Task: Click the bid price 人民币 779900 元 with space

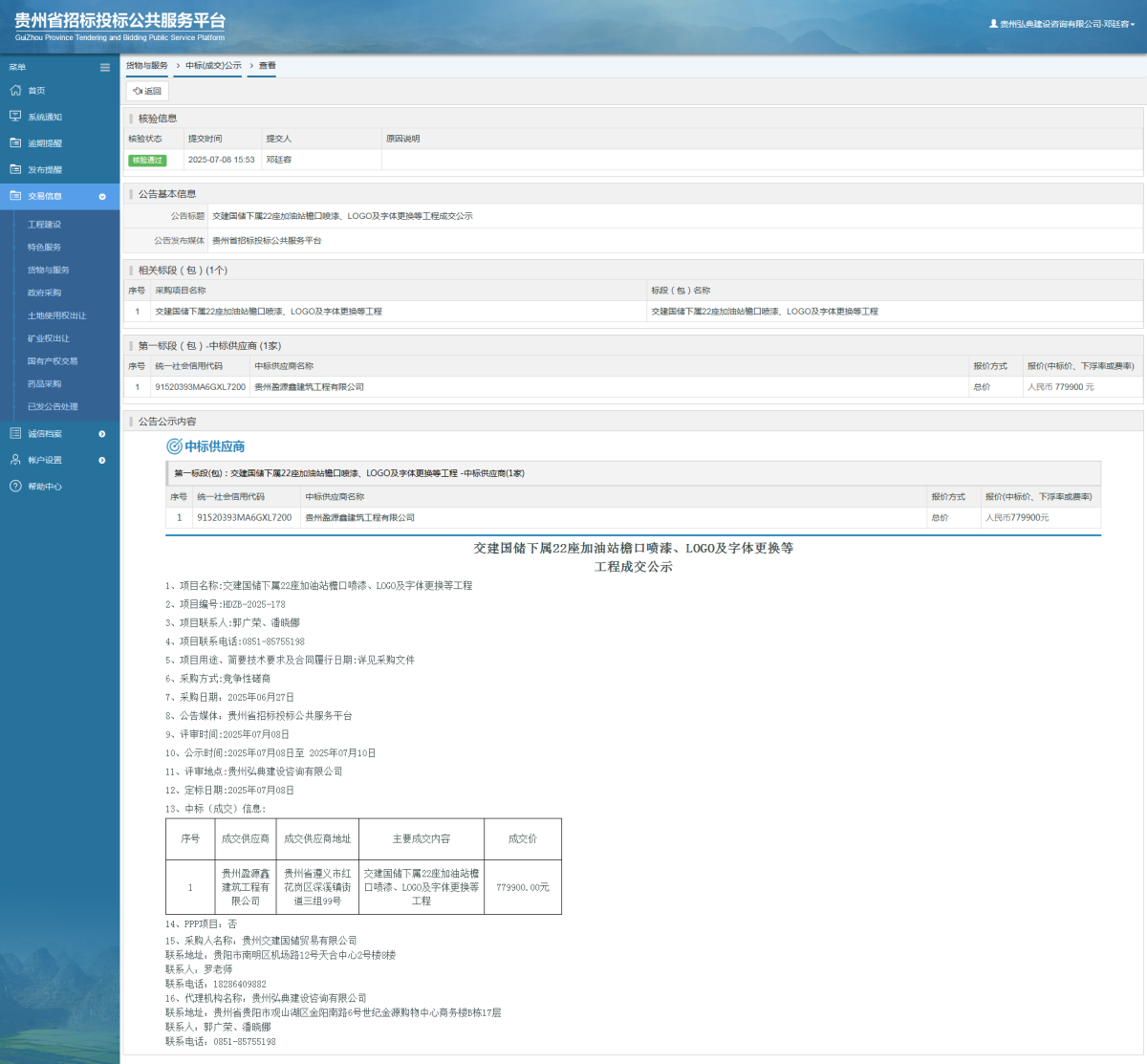Action: point(1061,387)
